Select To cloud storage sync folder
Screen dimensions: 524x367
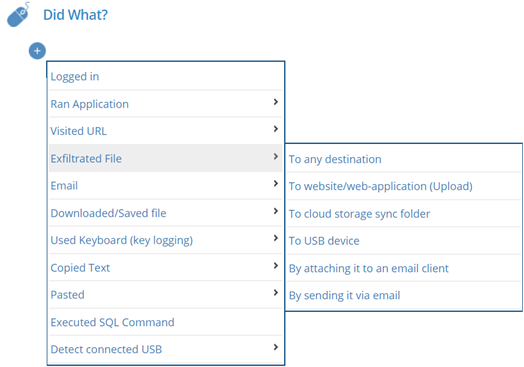point(404,214)
